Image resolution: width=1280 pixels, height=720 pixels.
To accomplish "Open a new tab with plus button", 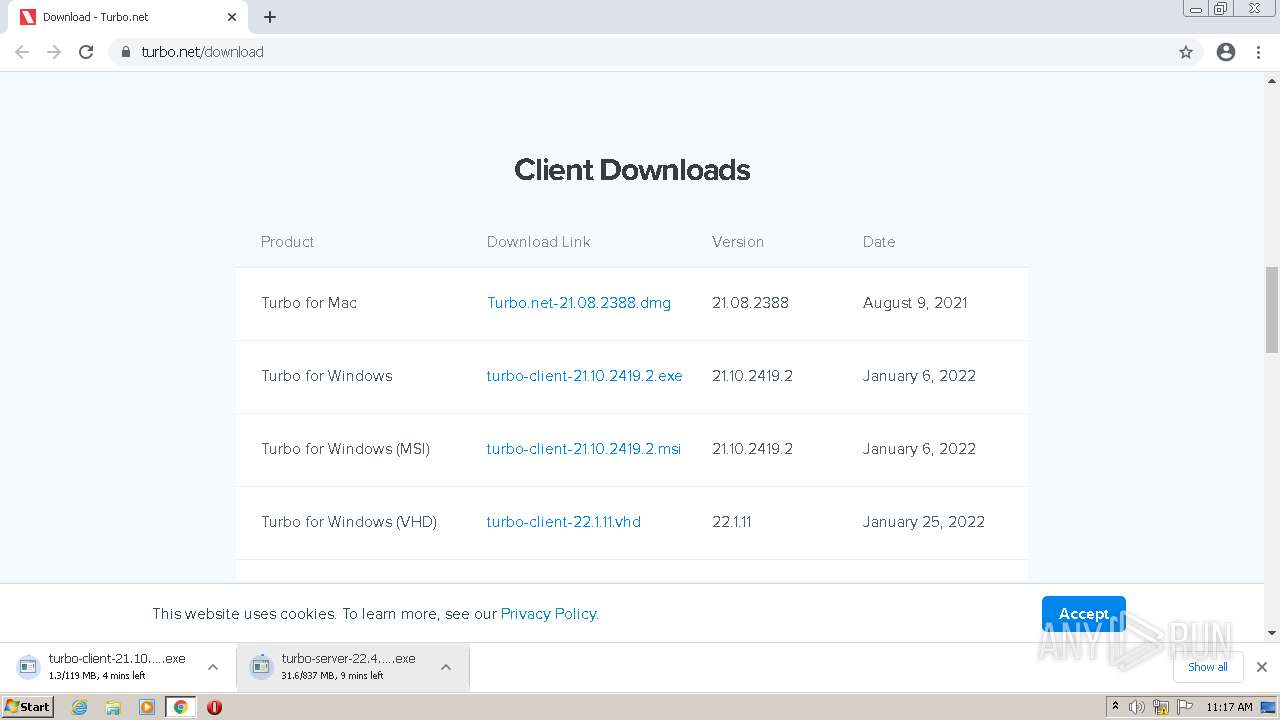I will (270, 17).
